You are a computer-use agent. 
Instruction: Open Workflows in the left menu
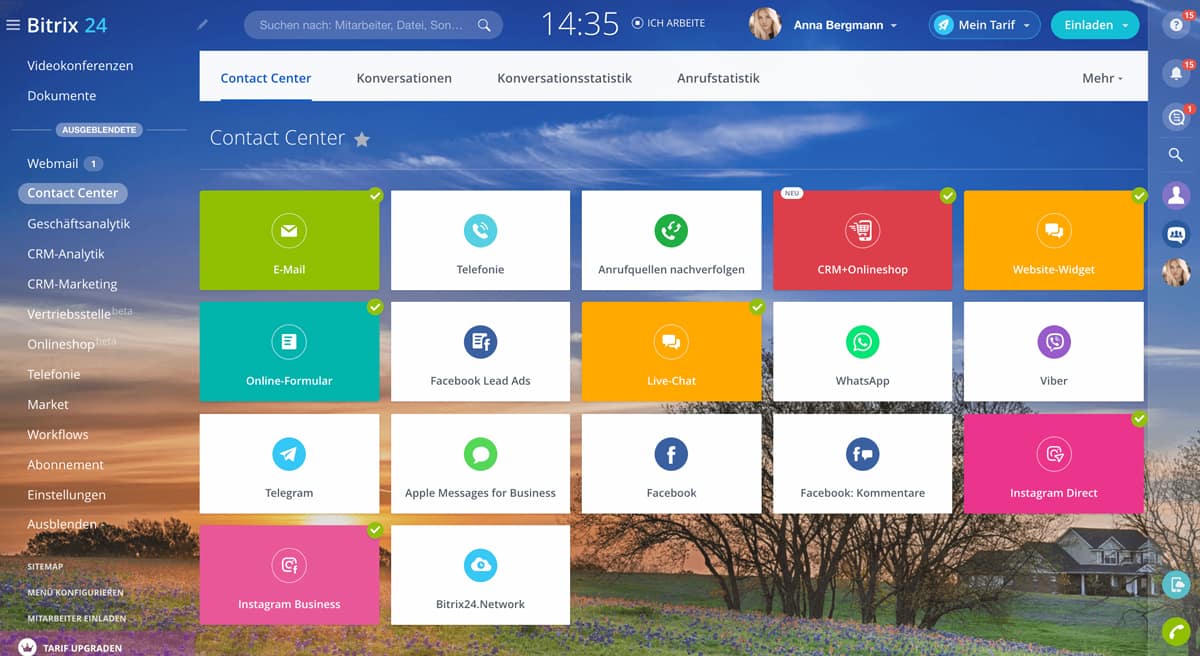[58, 434]
